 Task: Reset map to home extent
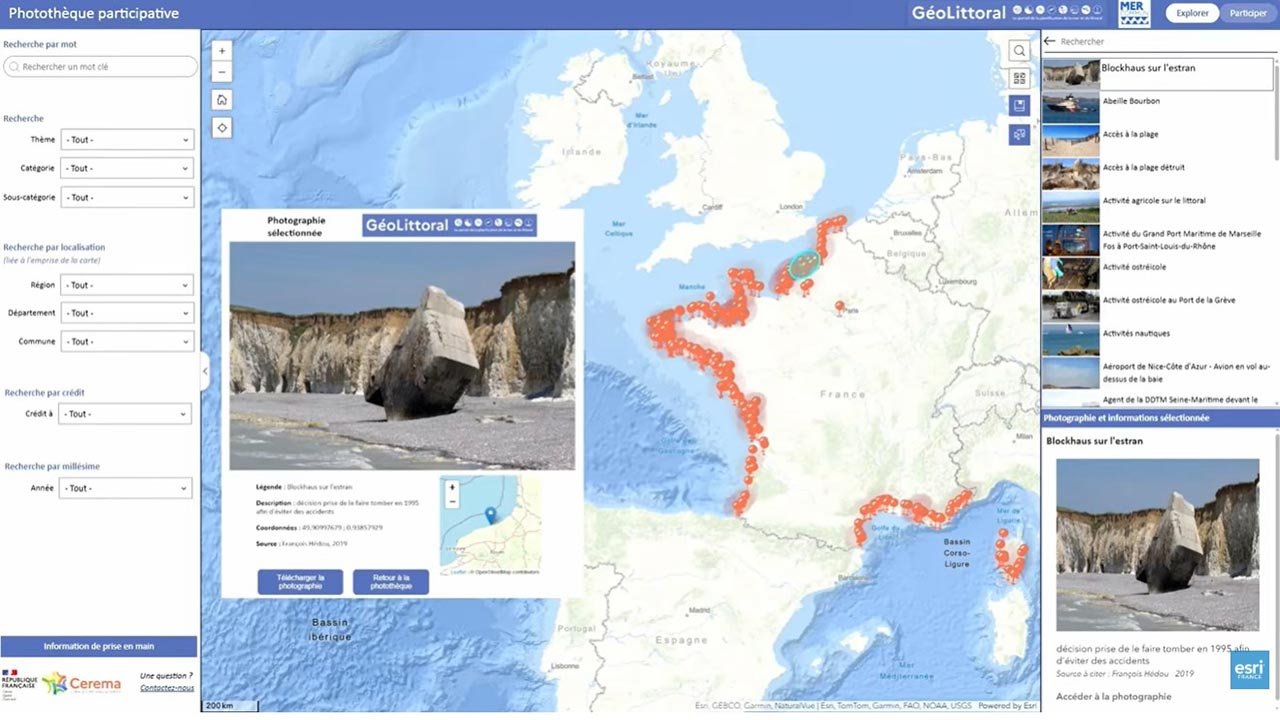222,100
